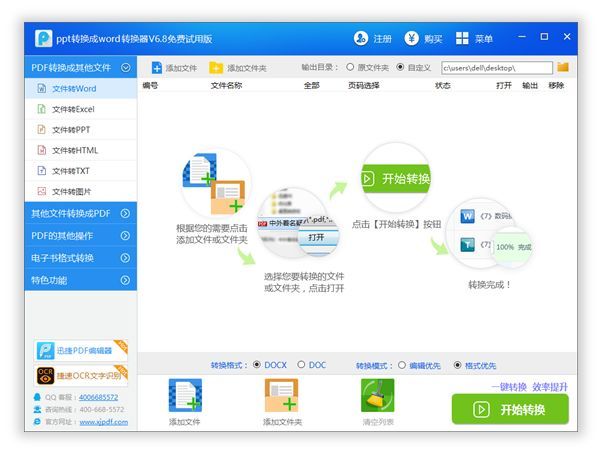Select the DOC format radio button
Image resolution: width=602 pixels, height=454 pixels.
tap(301, 365)
